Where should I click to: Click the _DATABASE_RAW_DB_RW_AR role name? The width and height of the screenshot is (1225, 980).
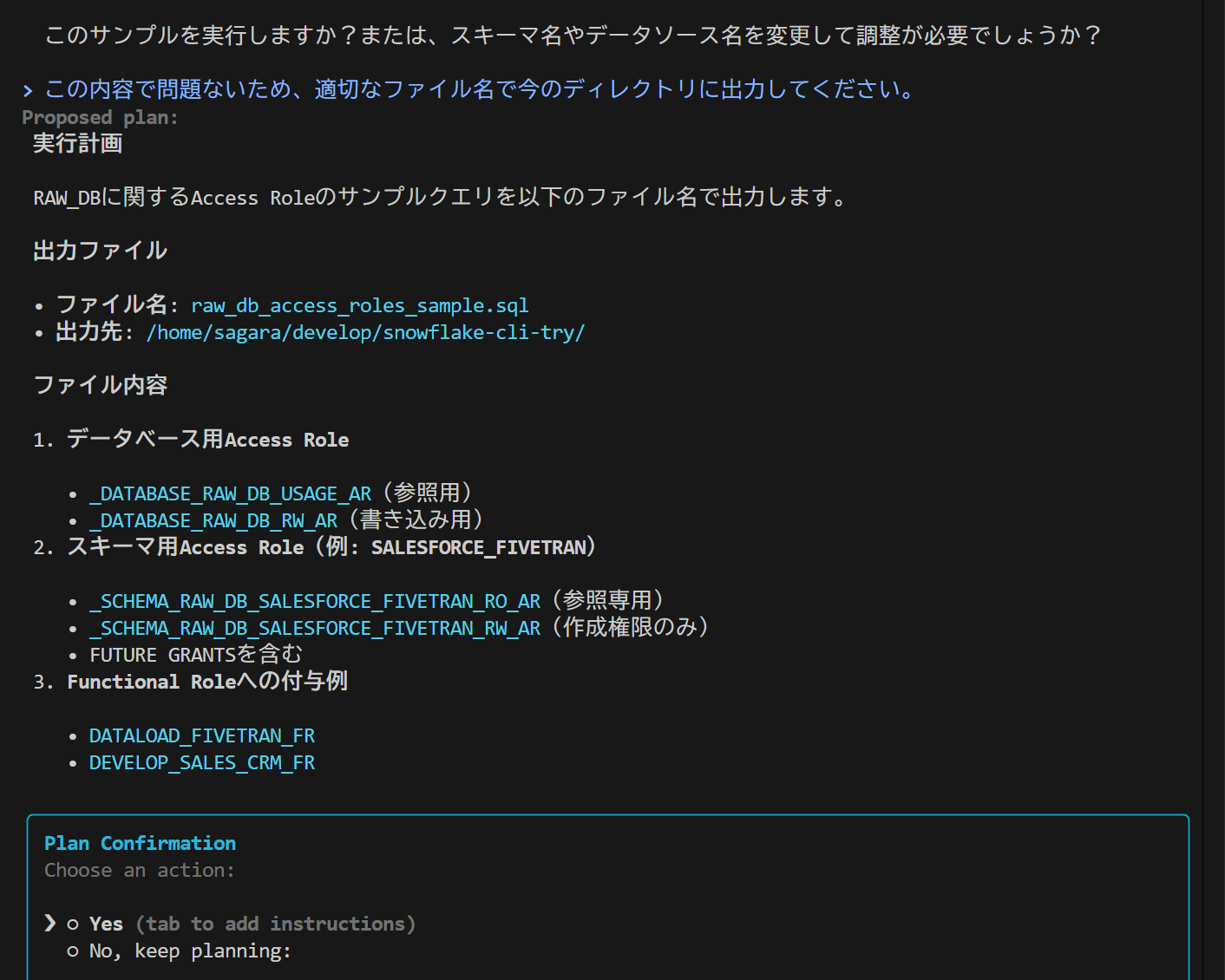click(x=213, y=521)
